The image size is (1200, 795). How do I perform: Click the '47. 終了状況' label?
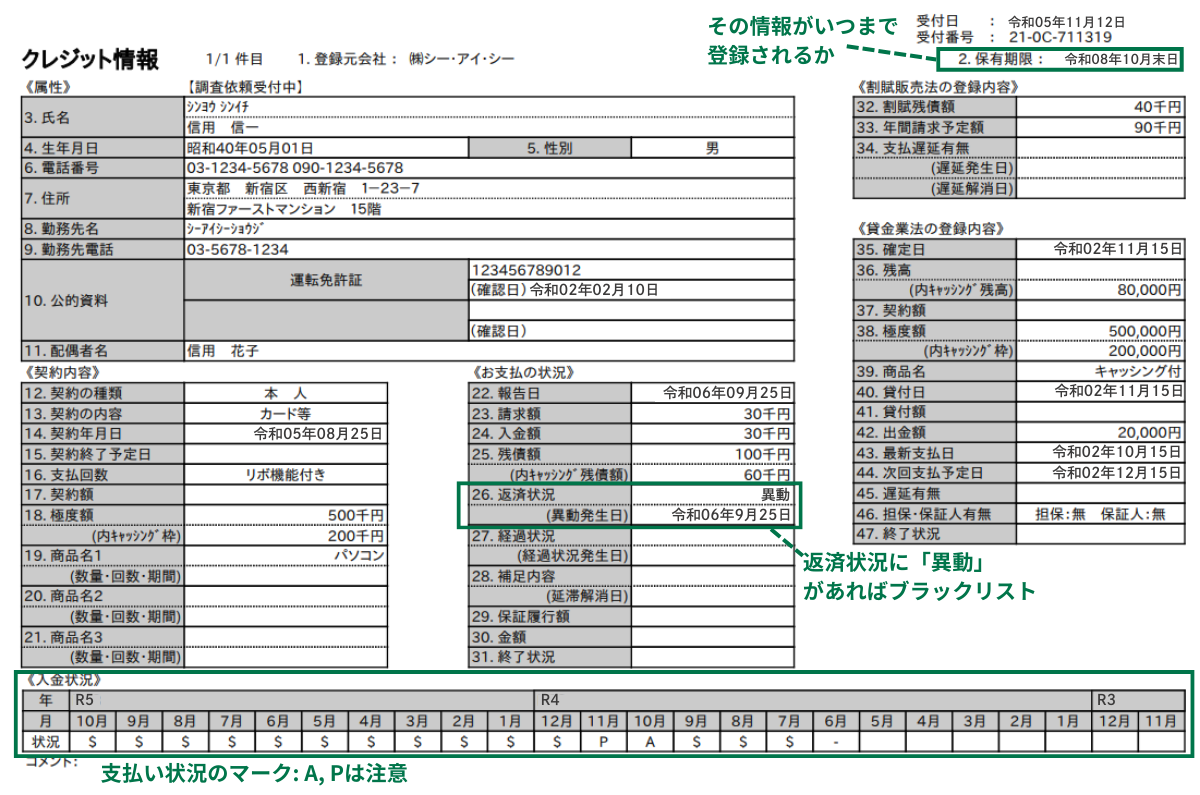point(897,534)
